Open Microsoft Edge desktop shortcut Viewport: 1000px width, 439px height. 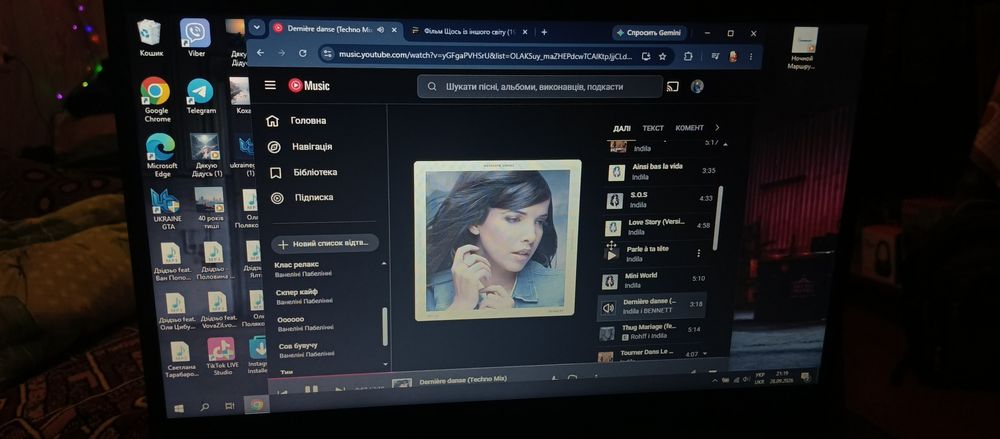[161, 155]
